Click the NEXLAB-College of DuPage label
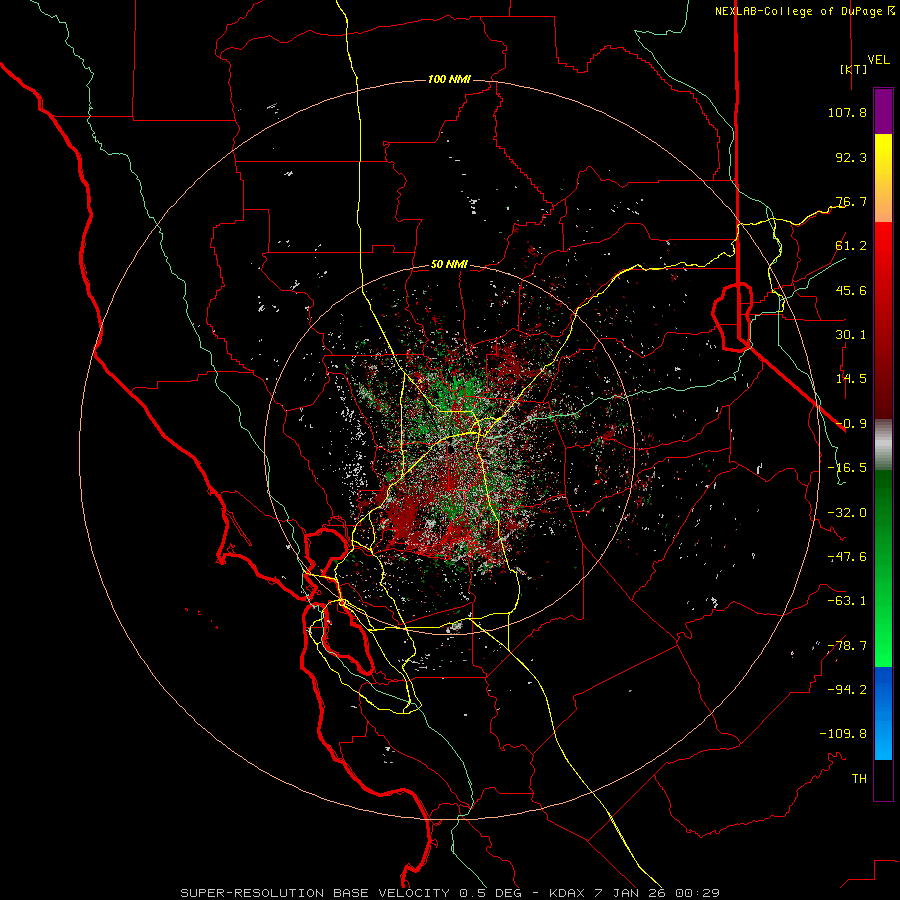900x900 pixels. [799, 11]
